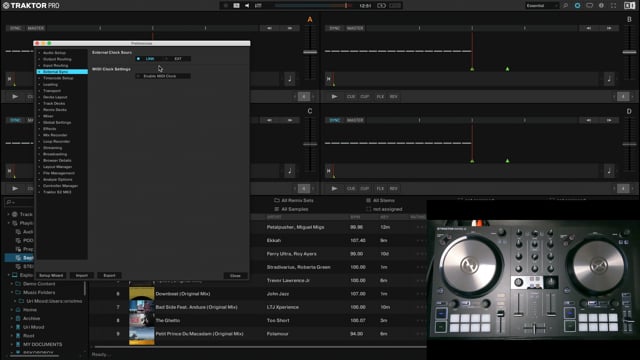Click the Downbeat (Original Mix) cover art
This screenshot has width=640, height=360.
142,293
